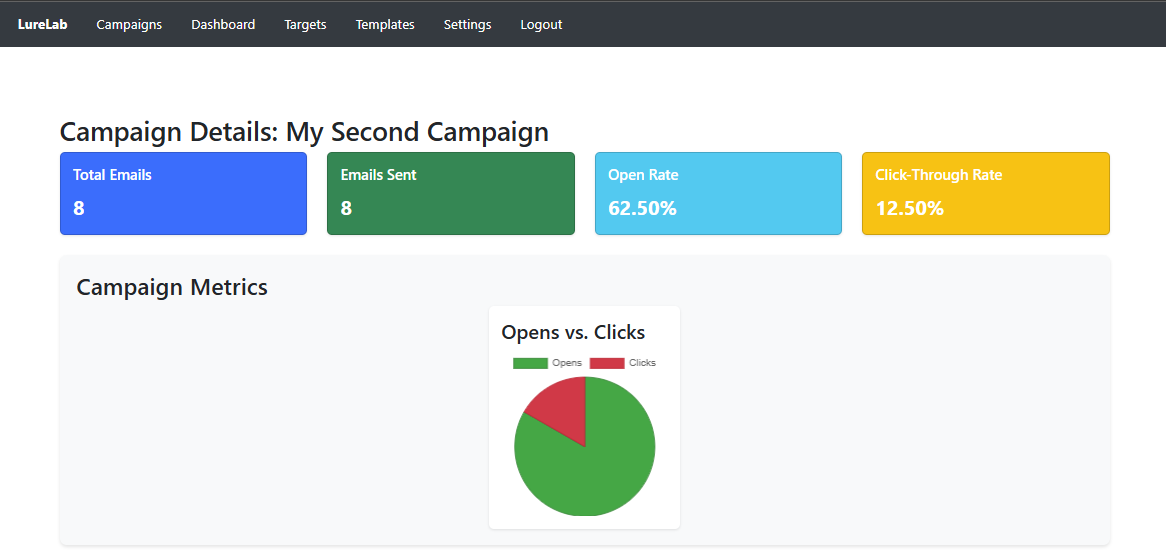Click the Opens vs. Clicks chart title
Image resolution: width=1166 pixels, height=557 pixels.
tap(573, 332)
